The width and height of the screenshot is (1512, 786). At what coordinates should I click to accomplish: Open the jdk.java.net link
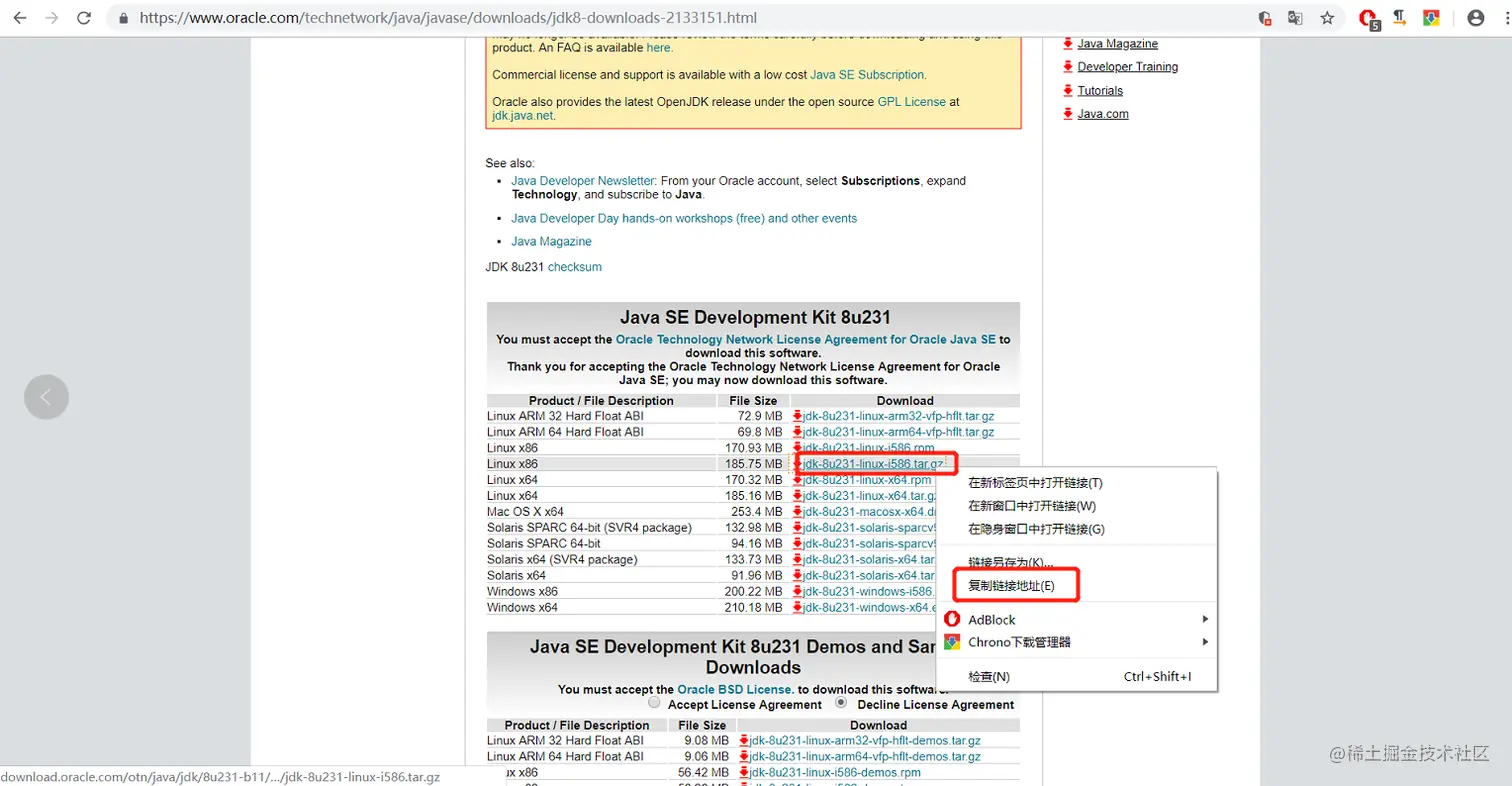522,115
